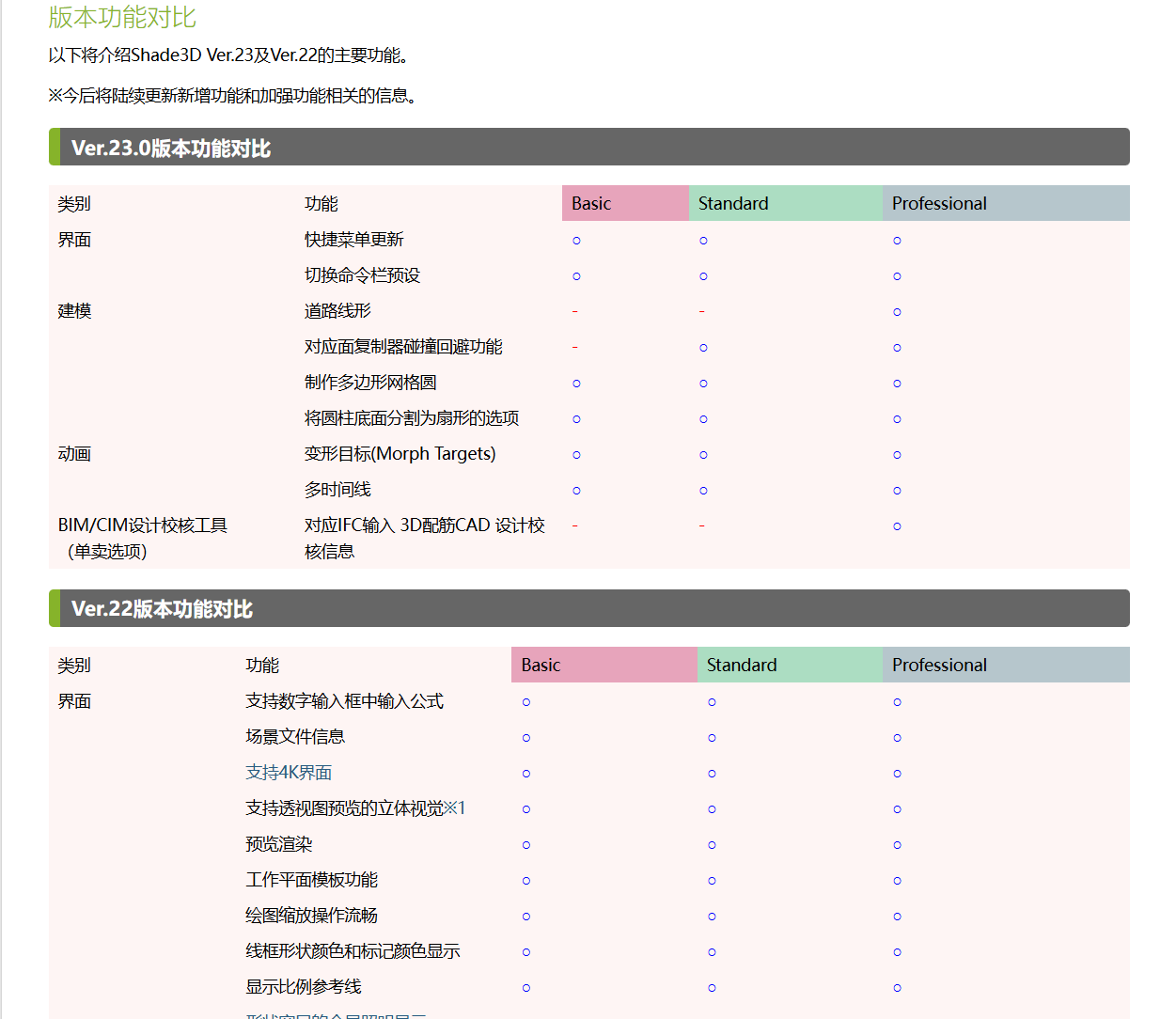Select the 切换命令栏预设 feature text
This screenshot has width=1176, height=1019.
click(362, 275)
